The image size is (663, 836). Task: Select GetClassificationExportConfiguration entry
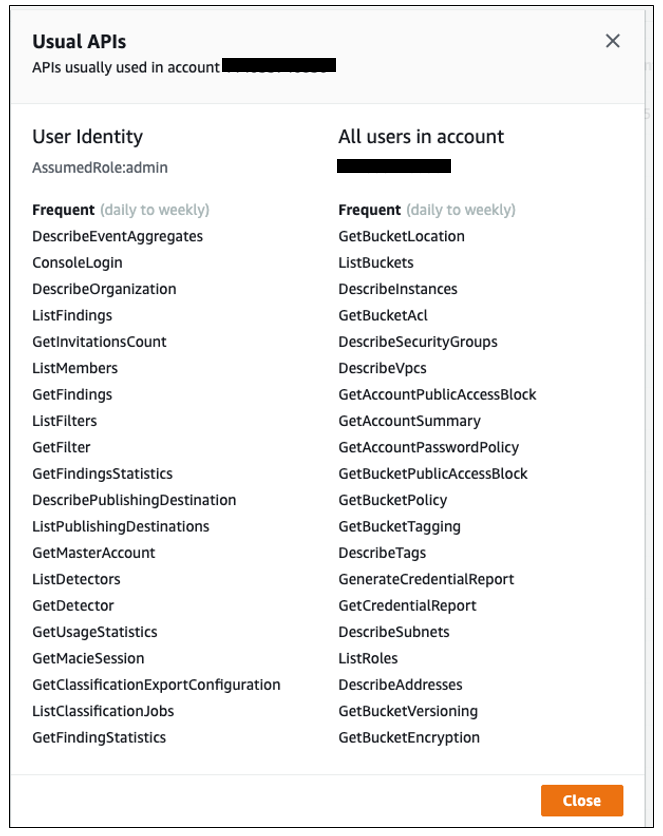156,684
